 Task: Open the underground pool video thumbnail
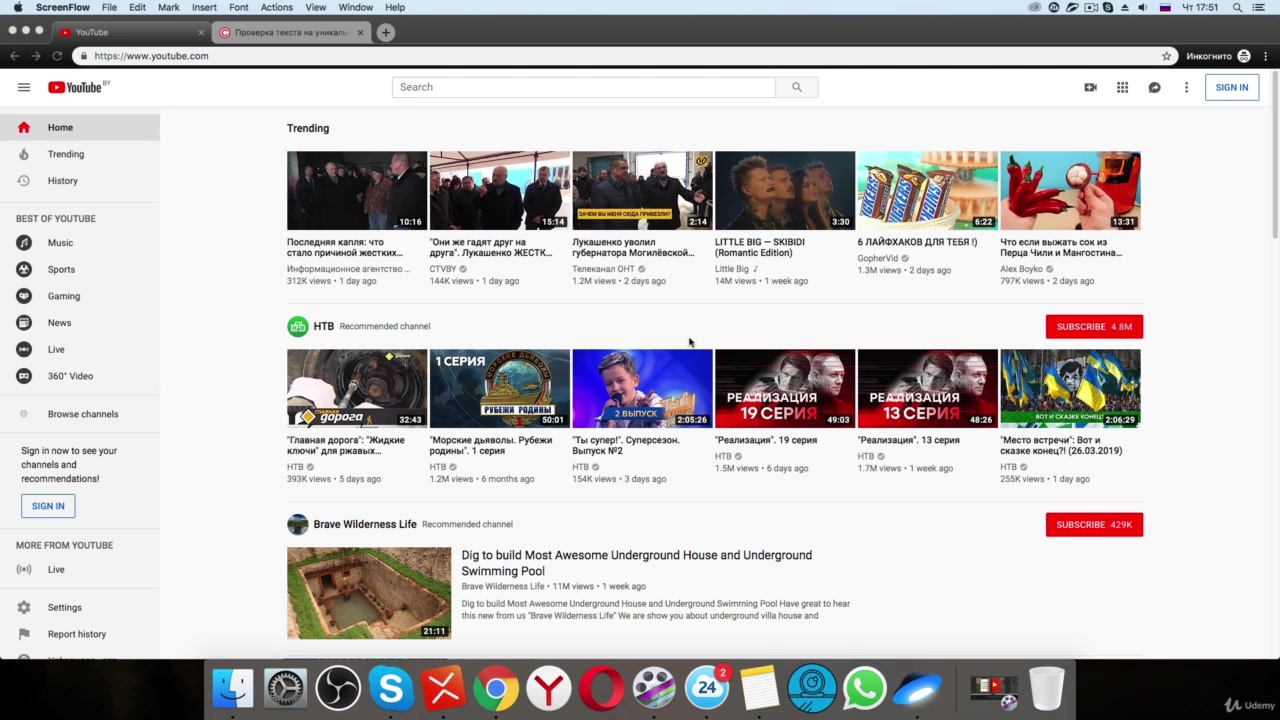[369, 593]
